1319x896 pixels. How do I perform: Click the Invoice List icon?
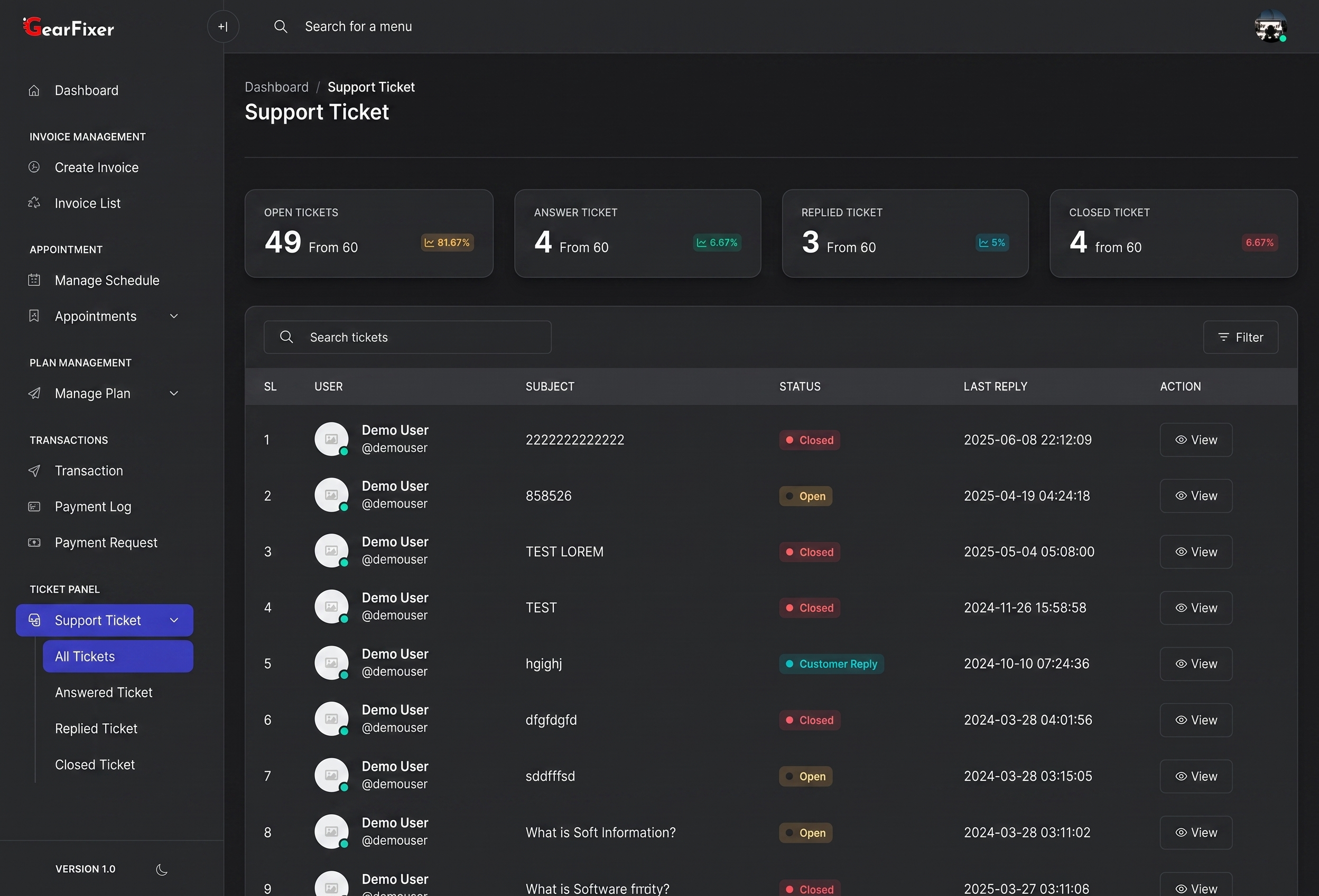(x=34, y=203)
